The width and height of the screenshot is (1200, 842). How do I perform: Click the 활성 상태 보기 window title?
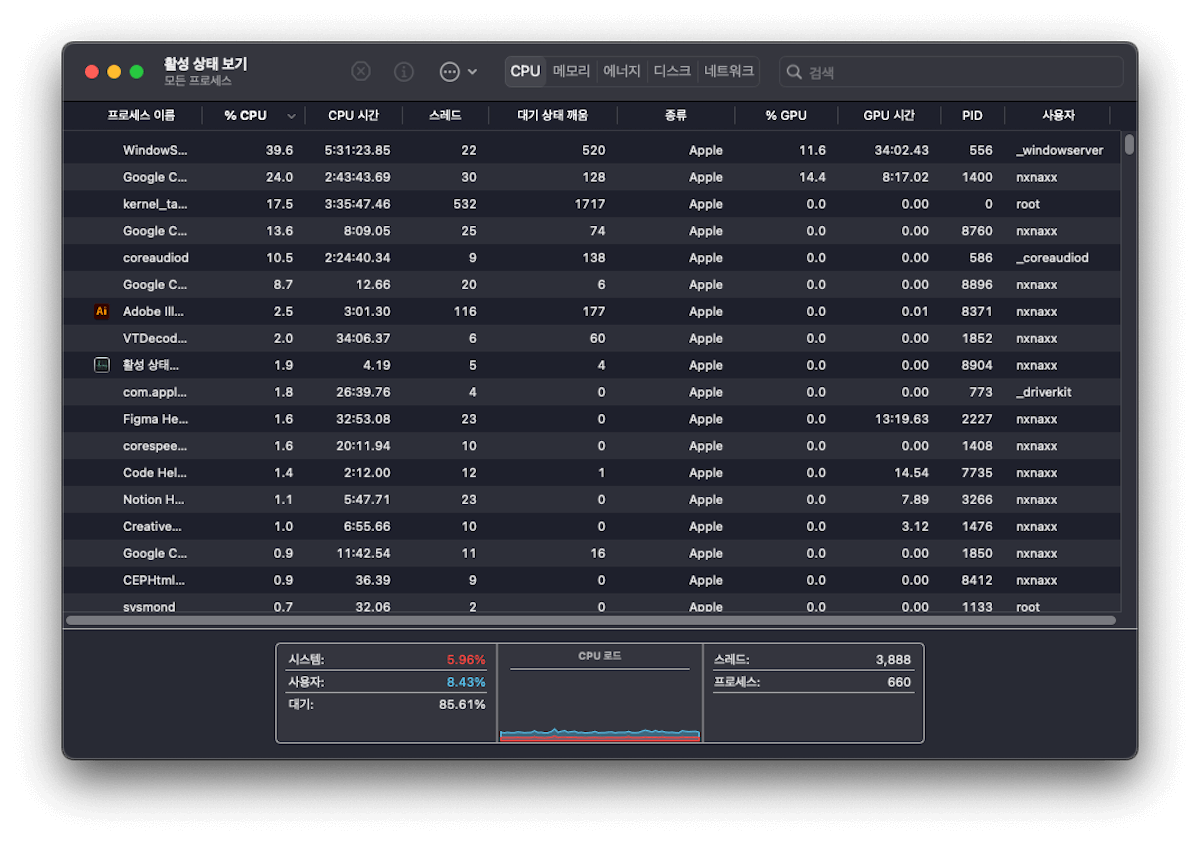pyautogui.click(x=205, y=64)
